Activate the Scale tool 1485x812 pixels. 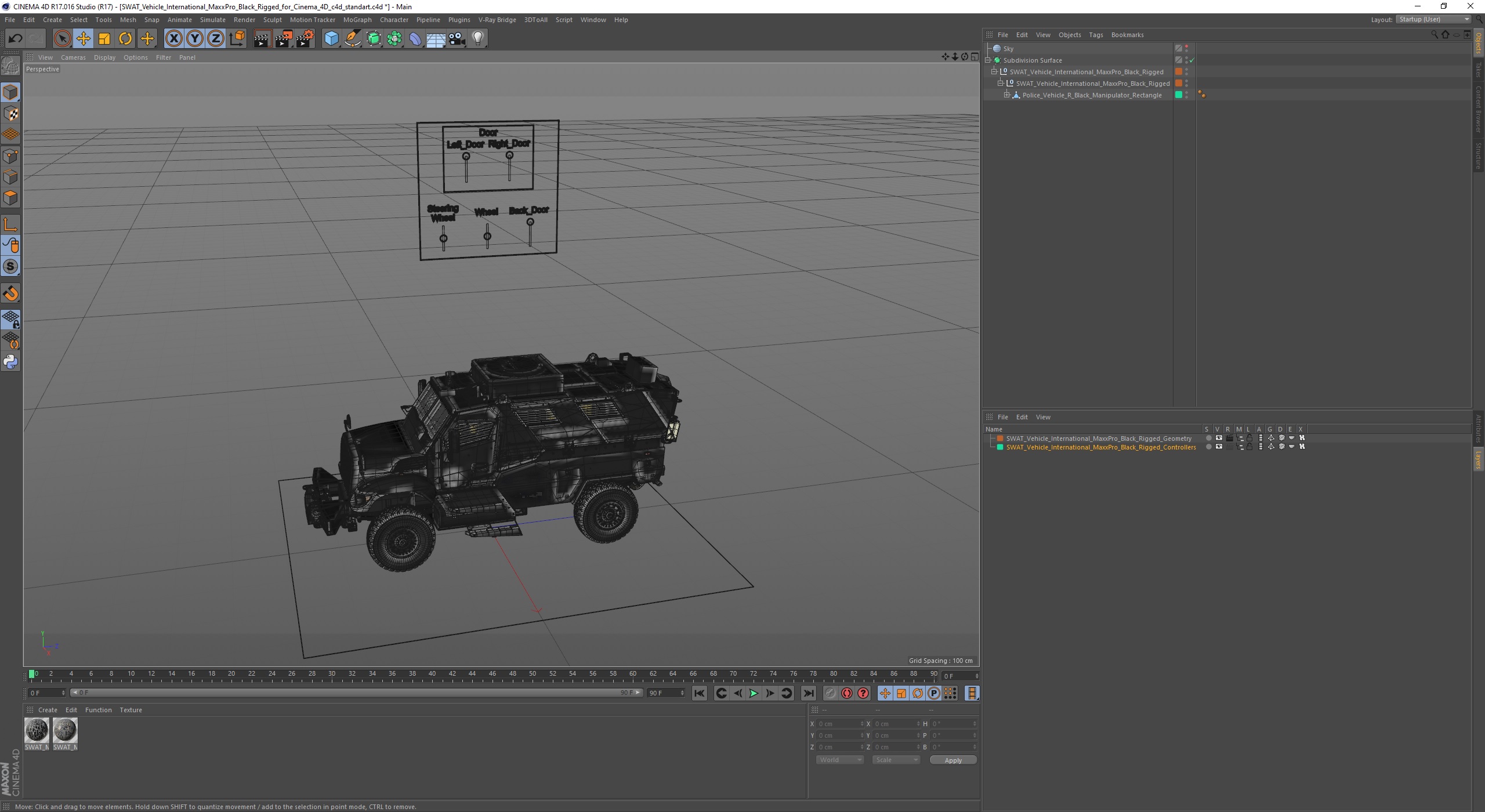click(104, 39)
